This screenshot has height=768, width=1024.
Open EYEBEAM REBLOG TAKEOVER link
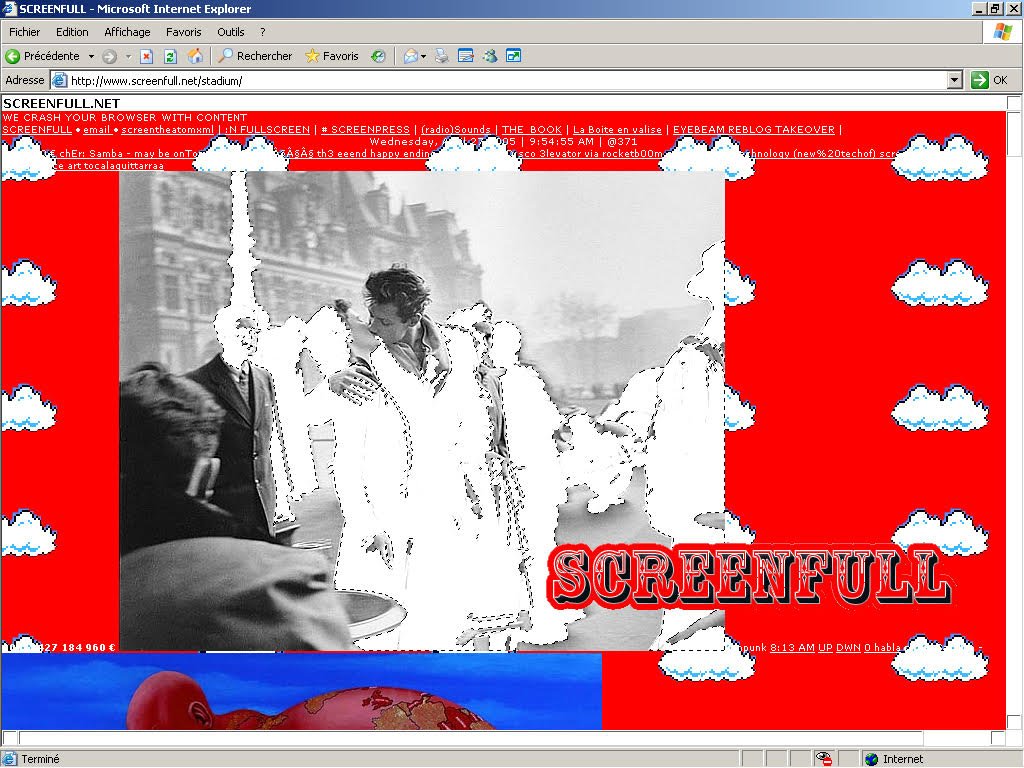(754, 129)
